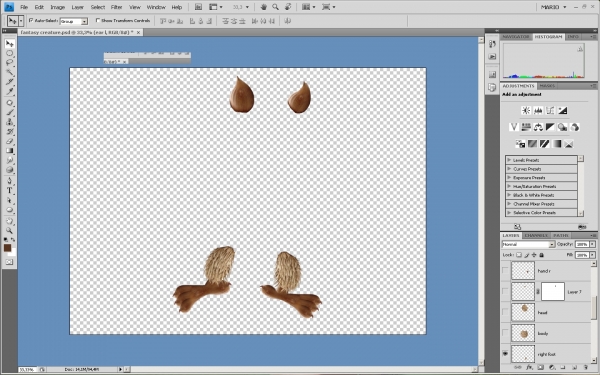The width and height of the screenshot is (600, 375).
Task: Toggle lock all for layer
Action: (x=541, y=255)
